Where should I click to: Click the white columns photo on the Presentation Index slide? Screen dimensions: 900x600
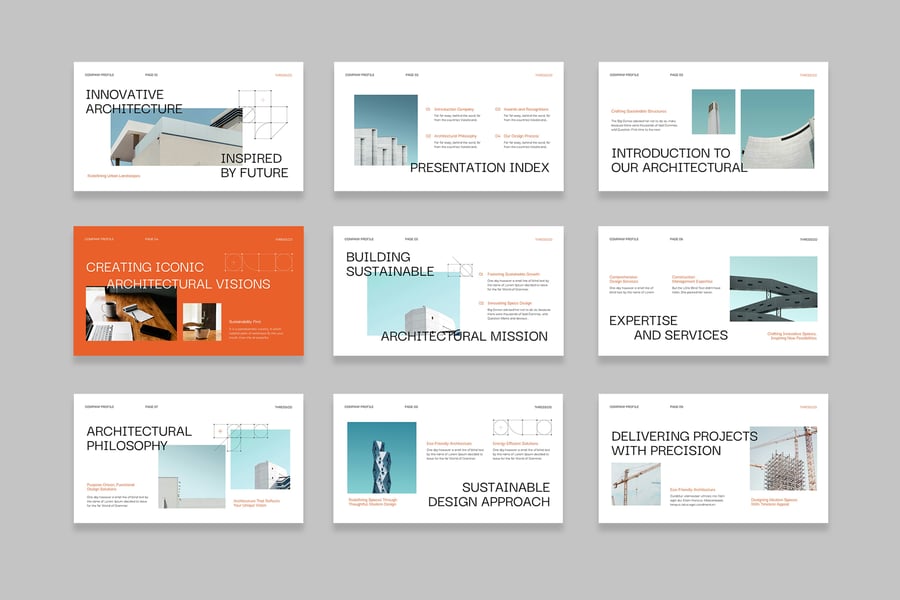tap(386, 130)
